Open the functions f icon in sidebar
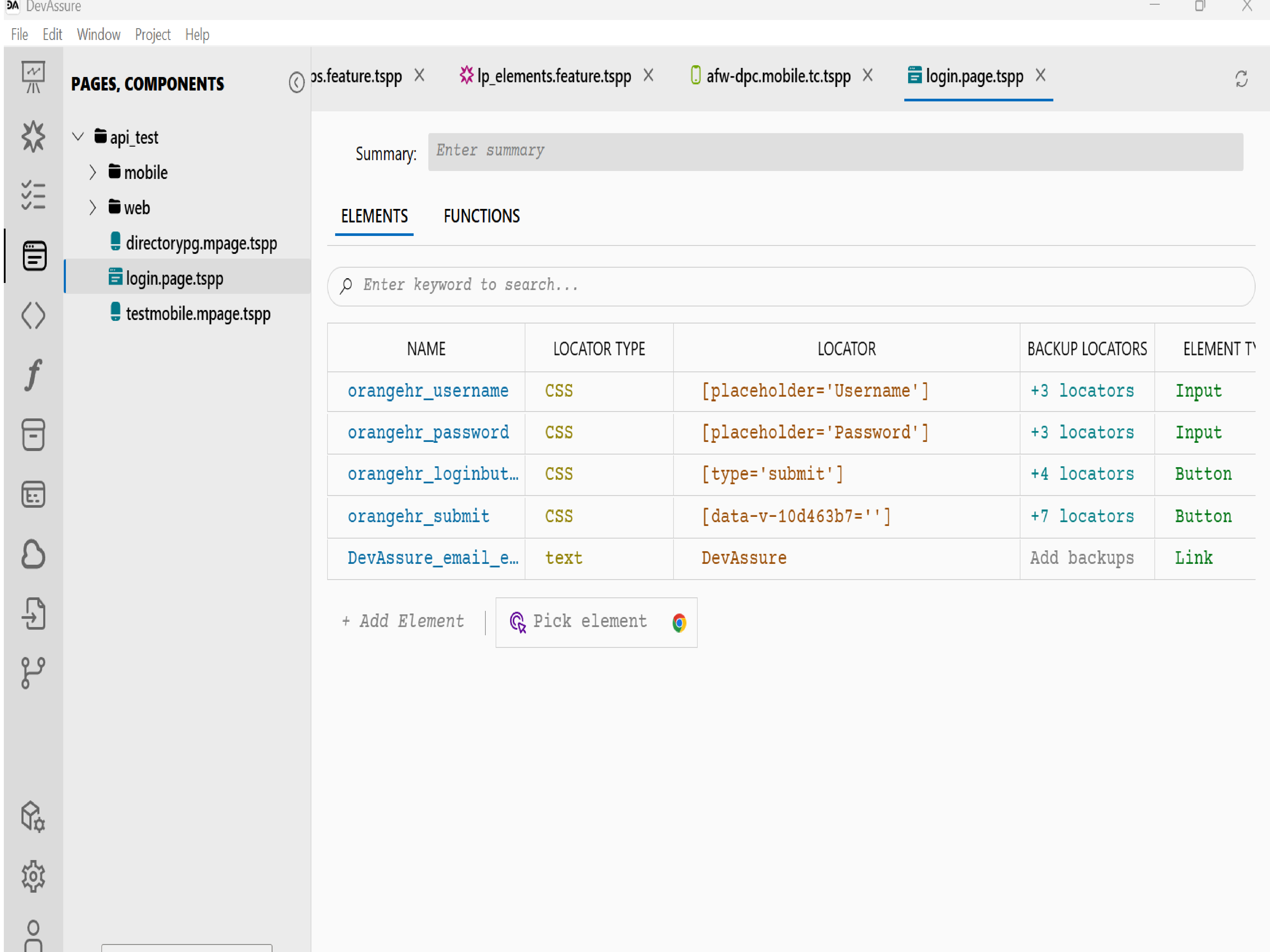1270x952 pixels. [33, 375]
